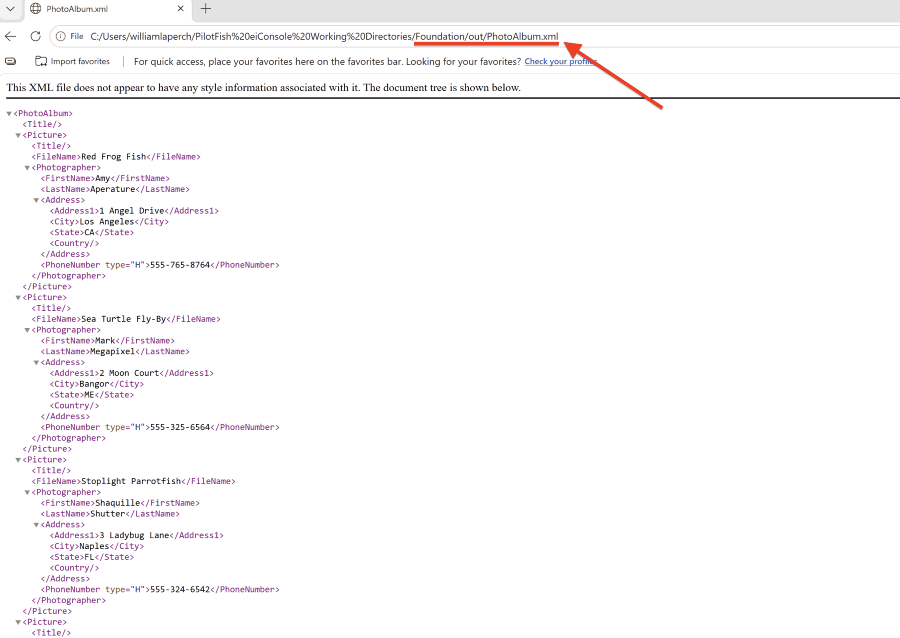Click the City value Naples
This screenshot has width=900, height=638.
[95, 546]
